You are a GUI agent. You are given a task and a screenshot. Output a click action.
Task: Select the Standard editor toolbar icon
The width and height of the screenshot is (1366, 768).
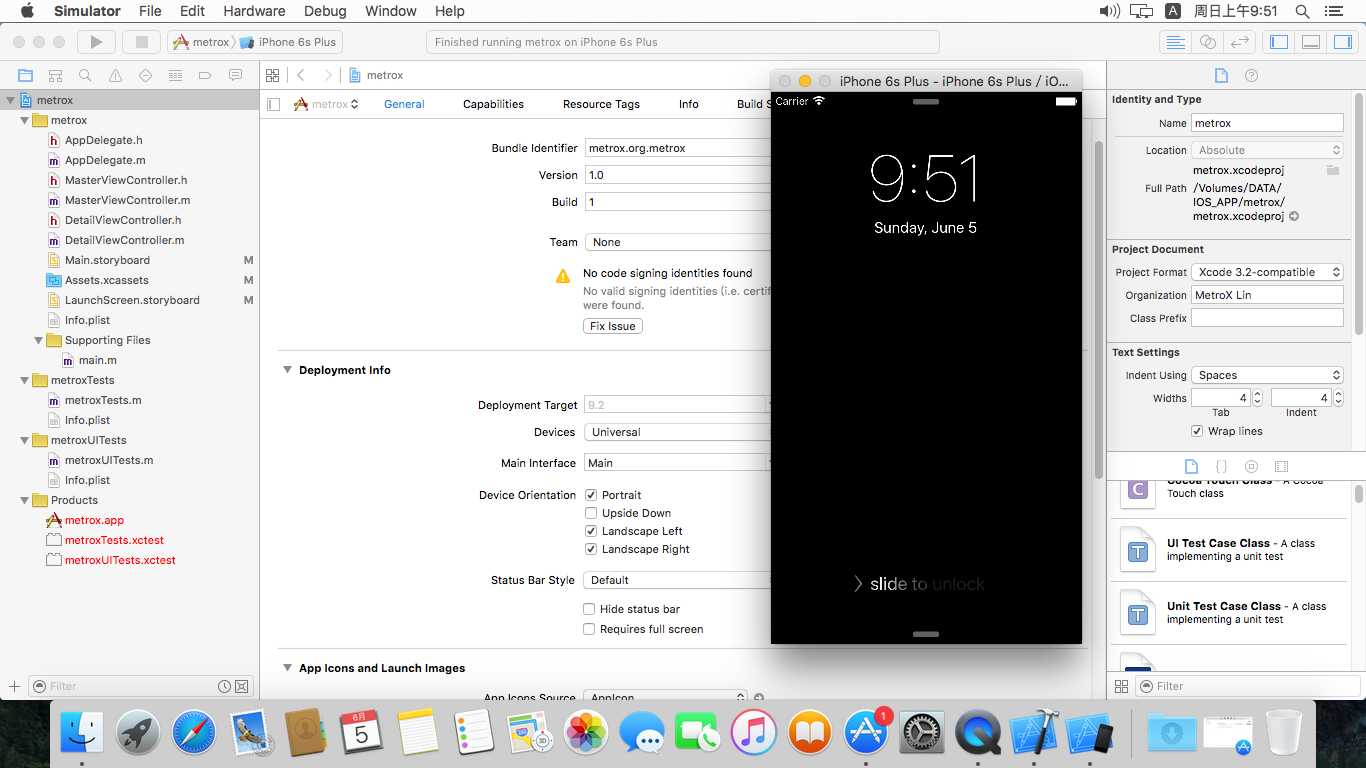(1176, 42)
